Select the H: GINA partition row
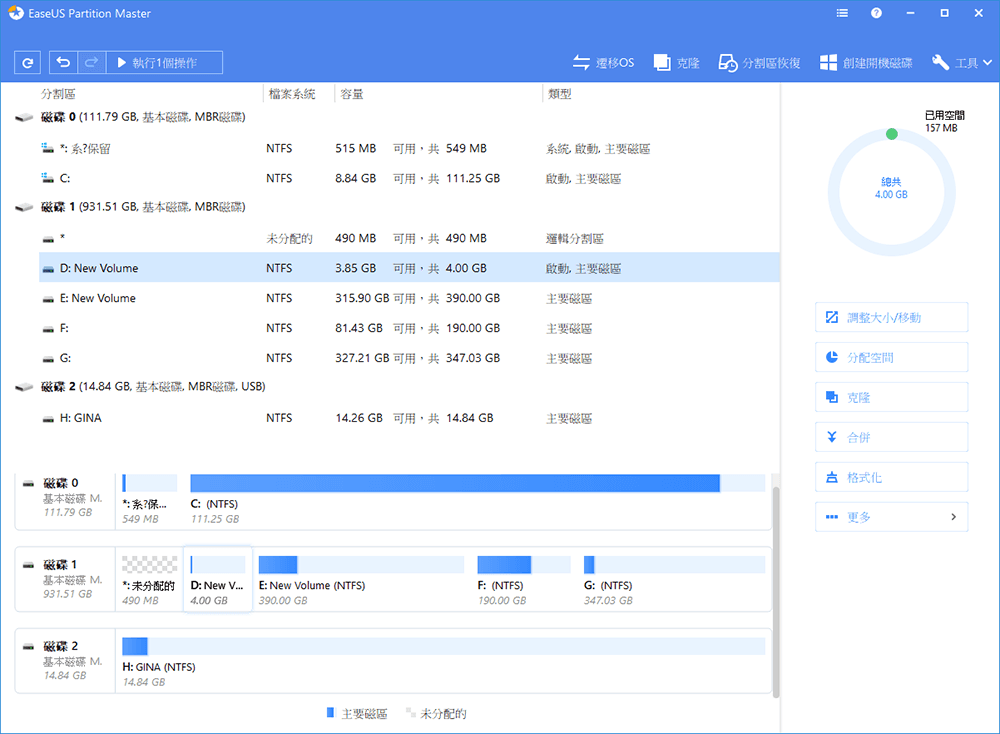1000x734 pixels. pos(409,418)
